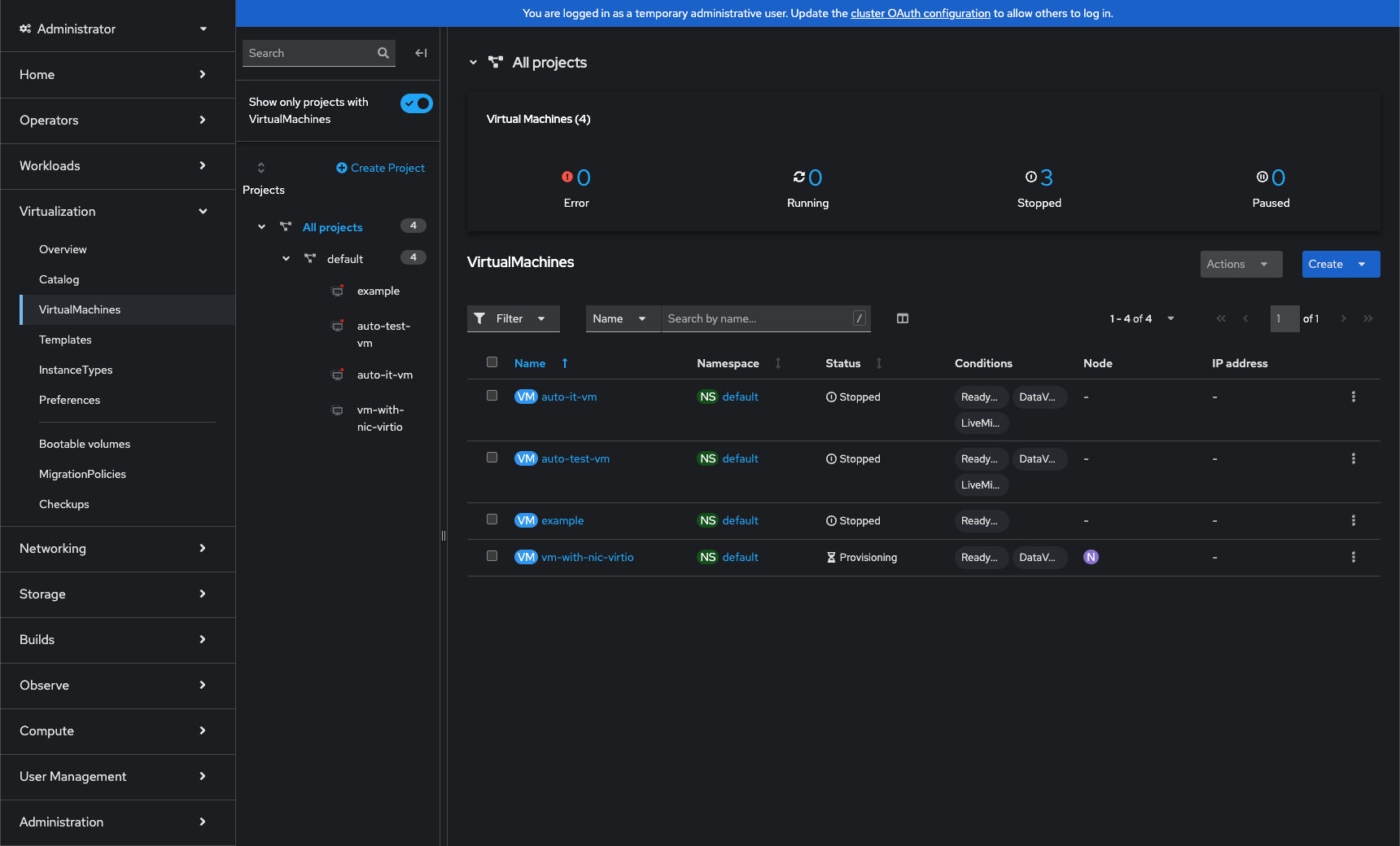
Task: Open kebab menu for auto-it-vm row
Action: (1354, 397)
